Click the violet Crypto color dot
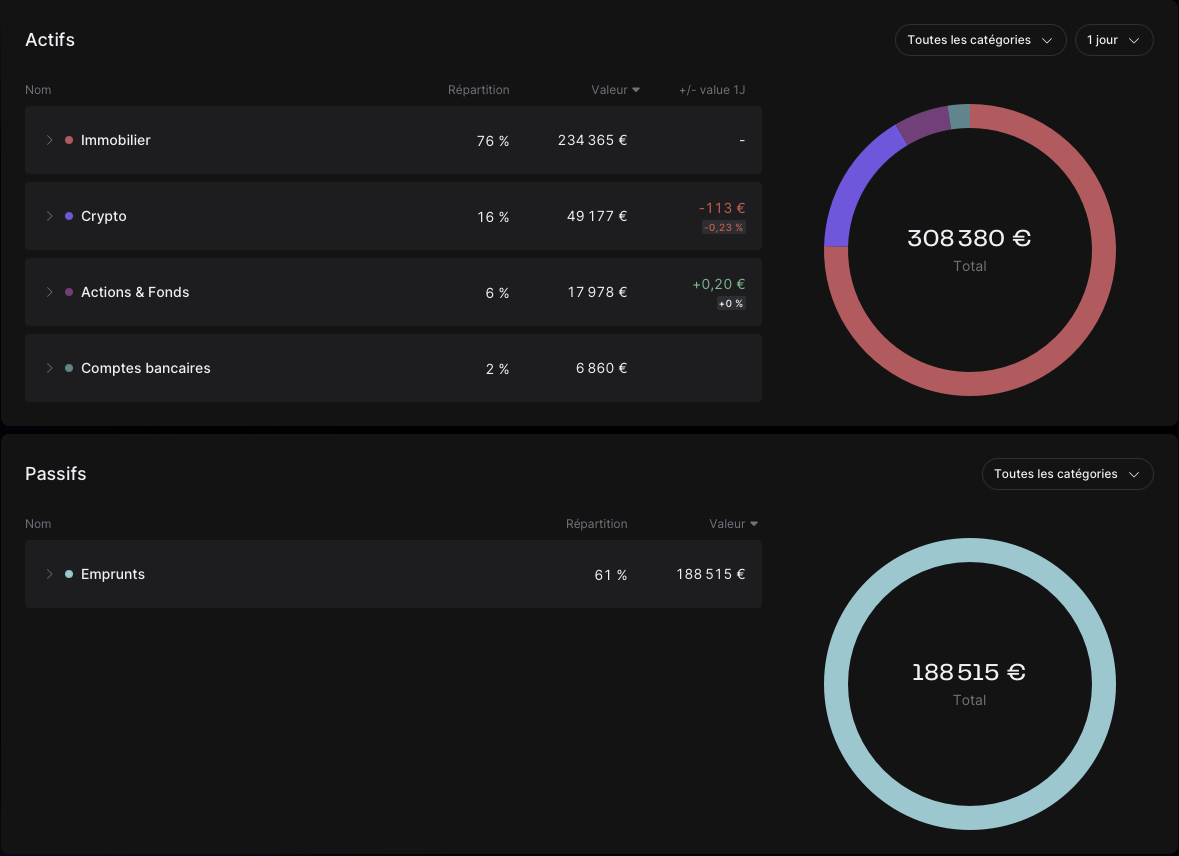The height and width of the screenshot is (856, 1179). pyautogui.click(x=69, y=216)
